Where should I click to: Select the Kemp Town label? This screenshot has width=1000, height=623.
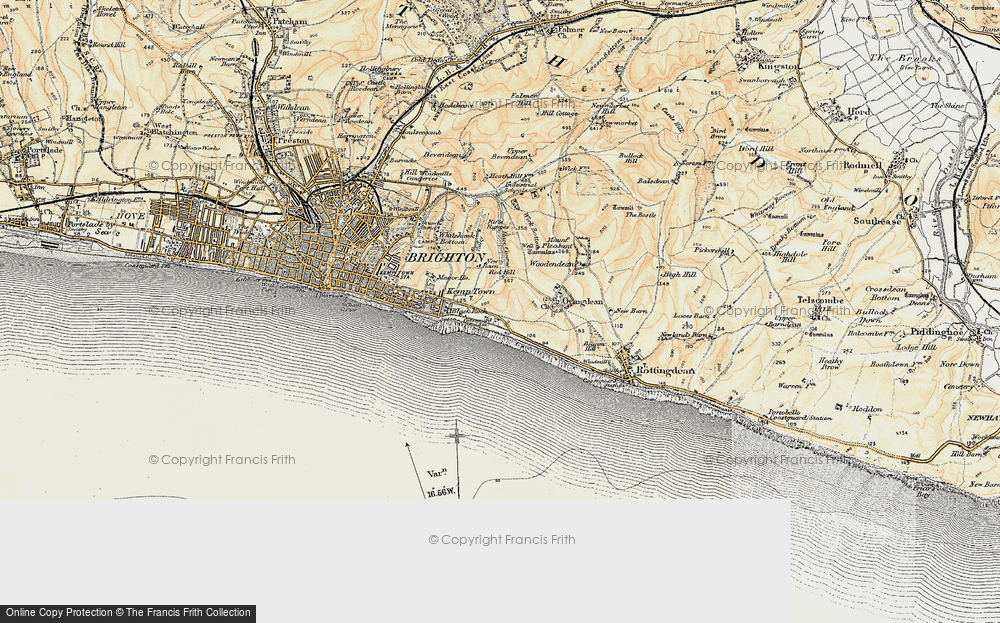click(470, 291)
